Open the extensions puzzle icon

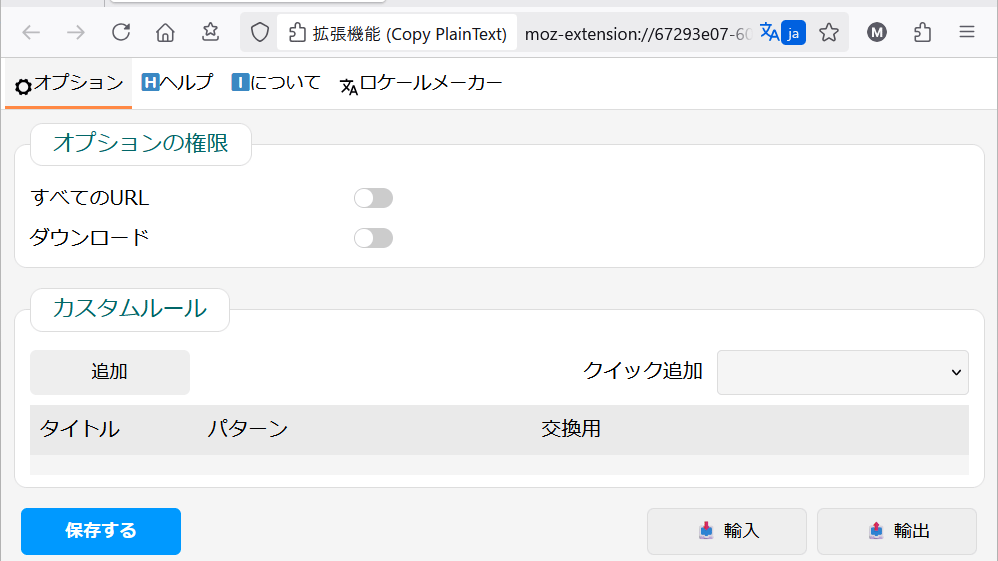[922, 32]
